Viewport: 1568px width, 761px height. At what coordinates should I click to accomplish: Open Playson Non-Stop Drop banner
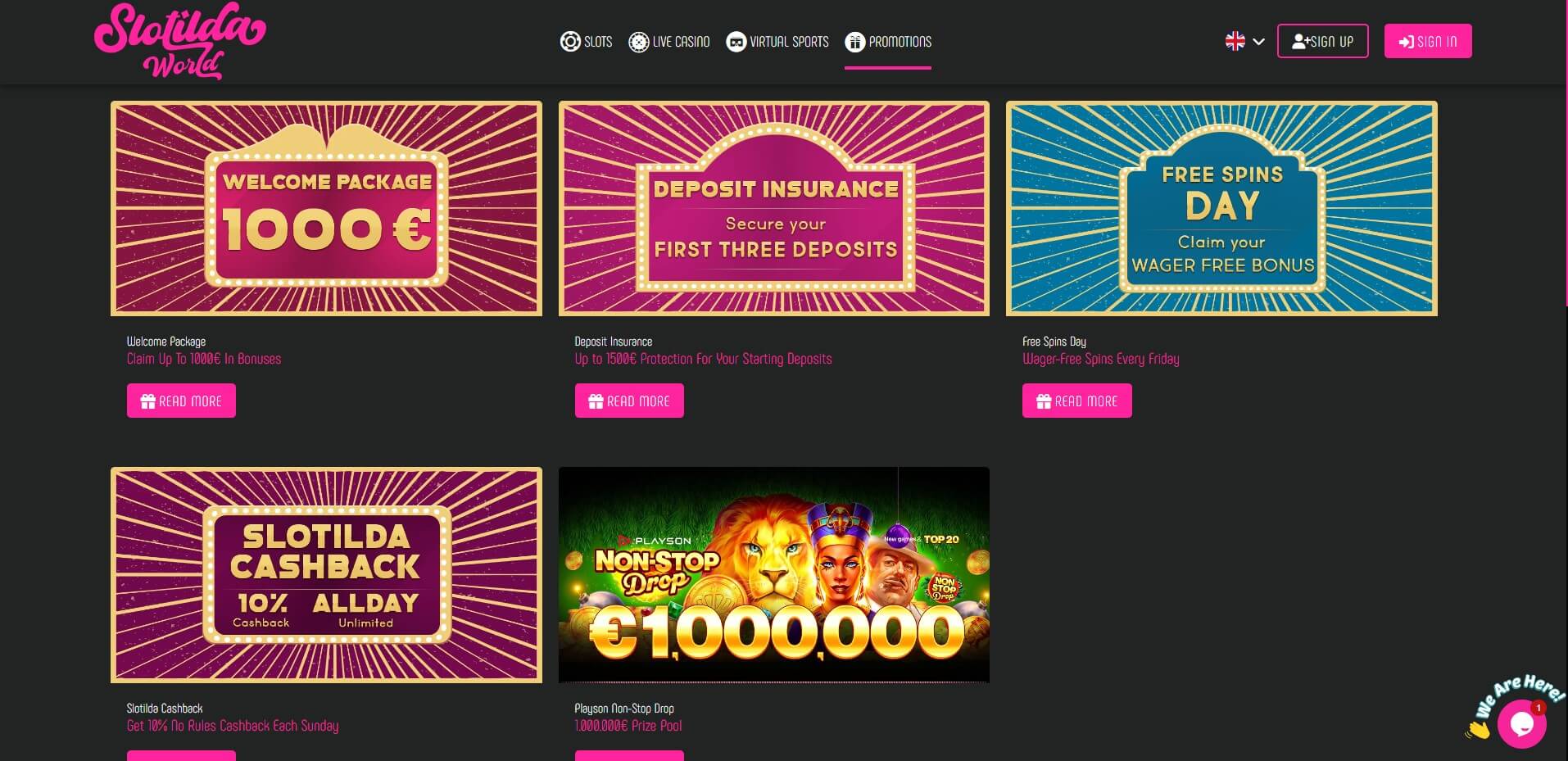774,575
